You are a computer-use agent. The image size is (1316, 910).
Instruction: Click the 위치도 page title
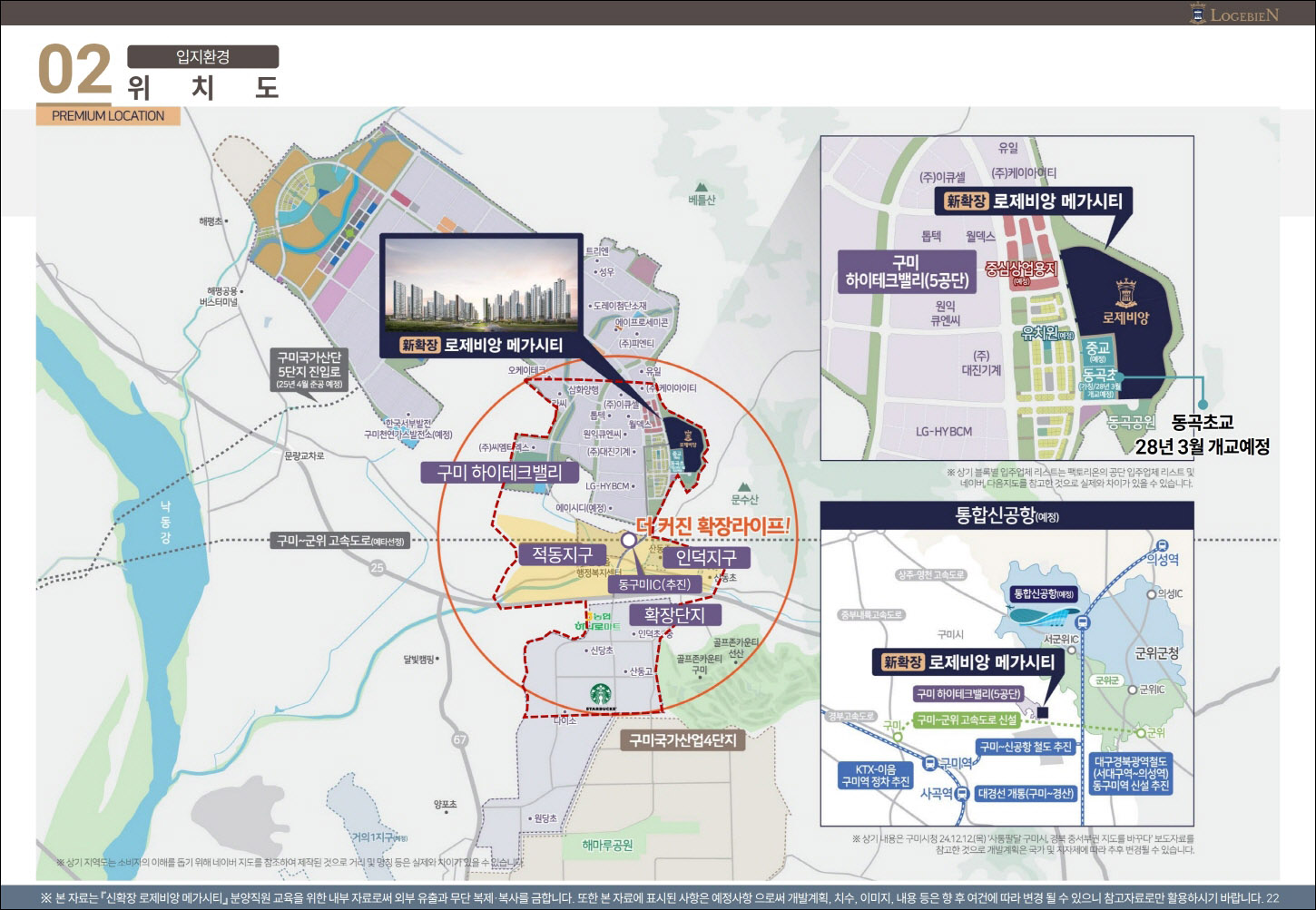(202, 88)
